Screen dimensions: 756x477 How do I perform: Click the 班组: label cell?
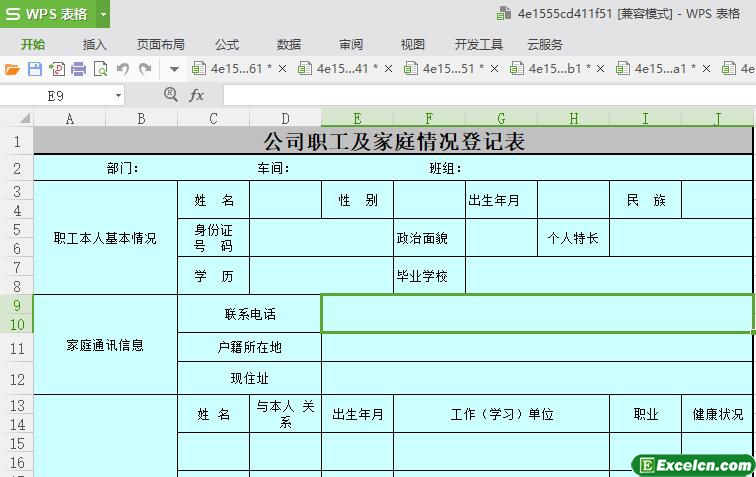coord(445,168)
